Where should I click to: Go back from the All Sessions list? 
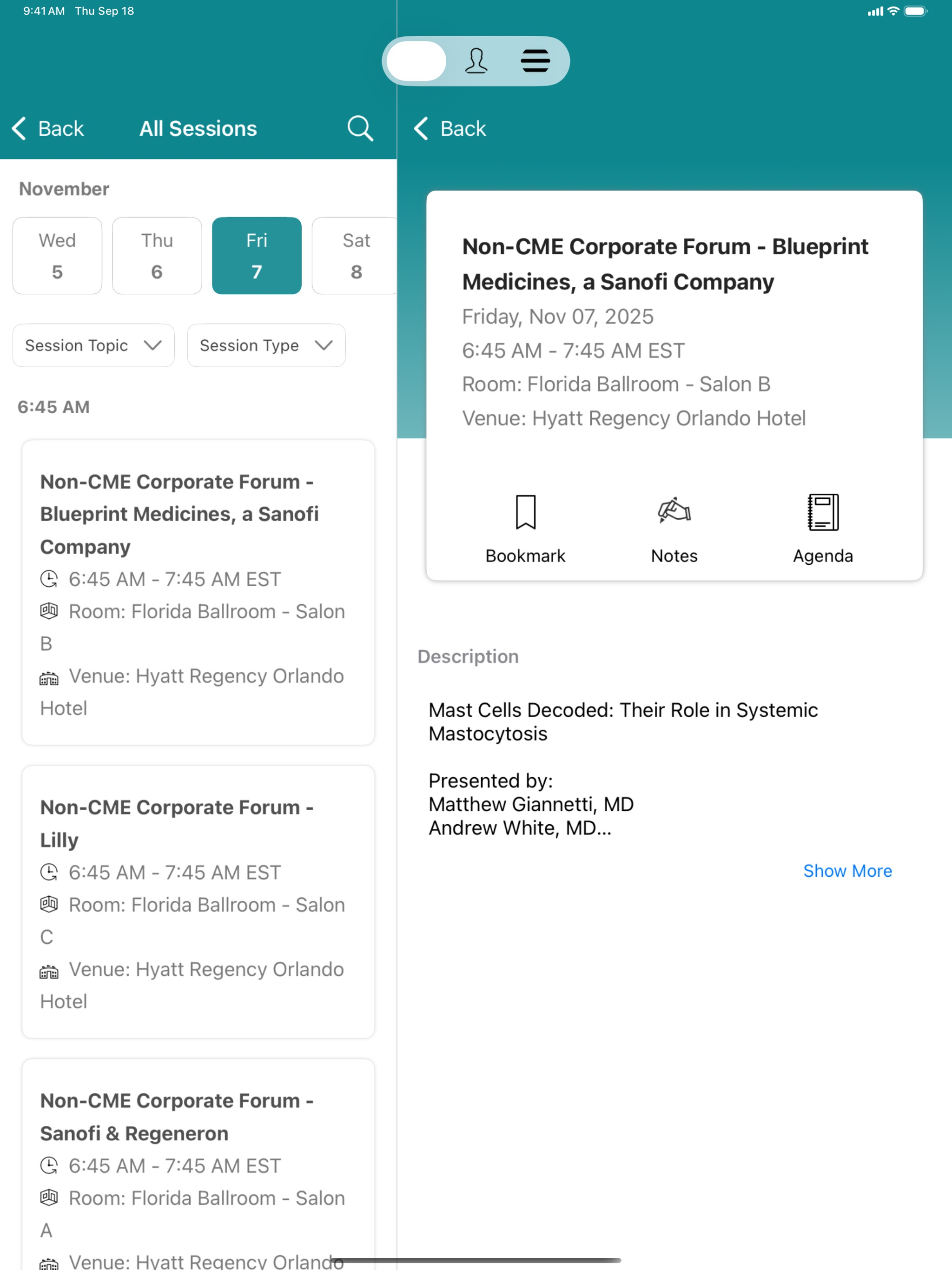(48, 129)
